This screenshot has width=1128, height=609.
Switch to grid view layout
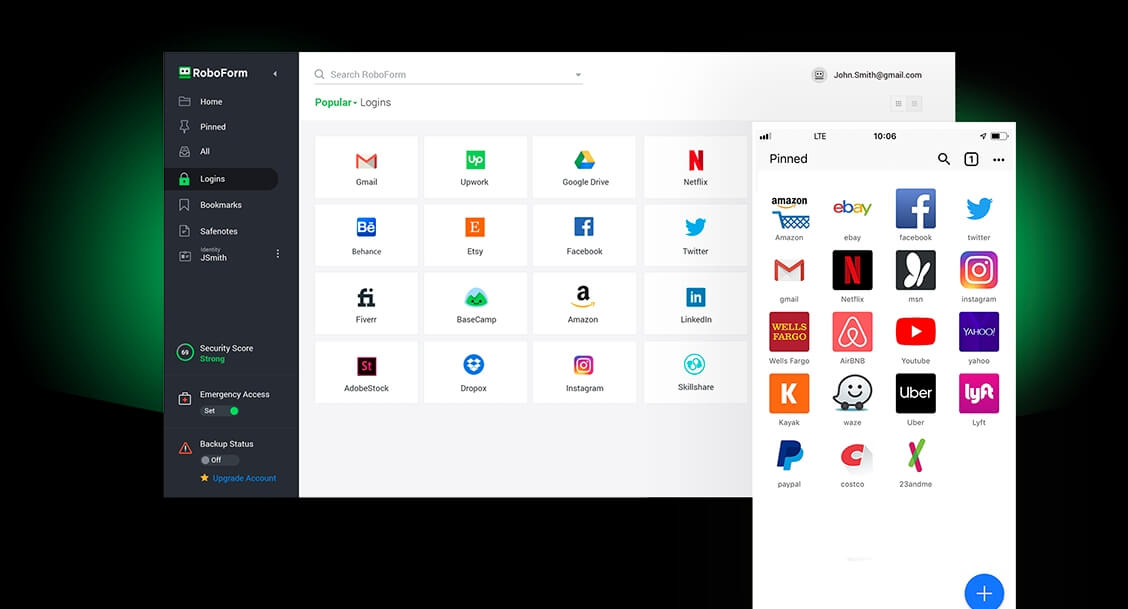pyautogui.click(x=898, y=104)
